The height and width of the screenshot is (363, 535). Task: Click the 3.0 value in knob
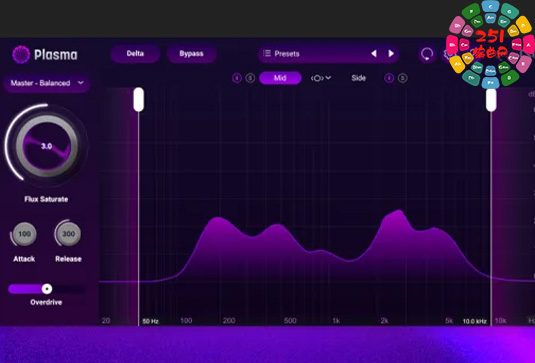pyautogui.click(x=46, y=146)
